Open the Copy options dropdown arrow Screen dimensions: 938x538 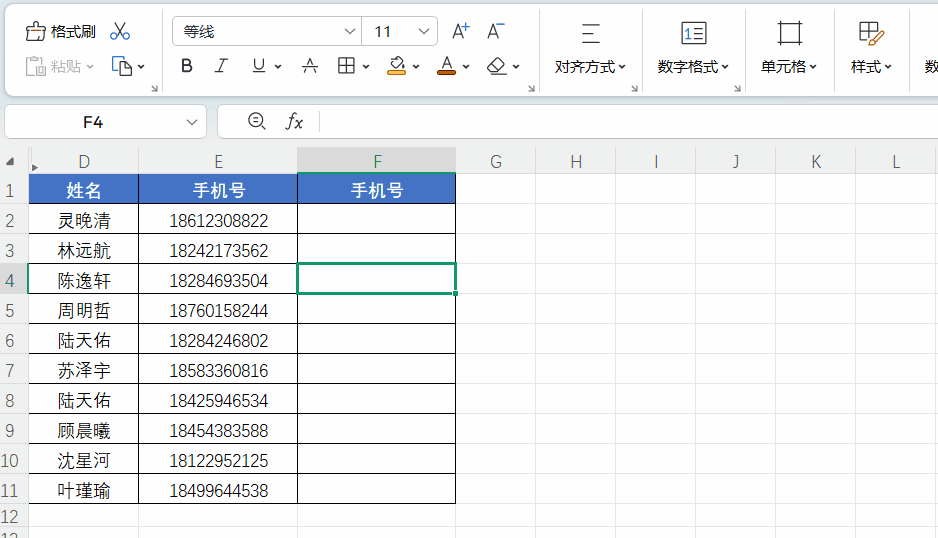141,67
